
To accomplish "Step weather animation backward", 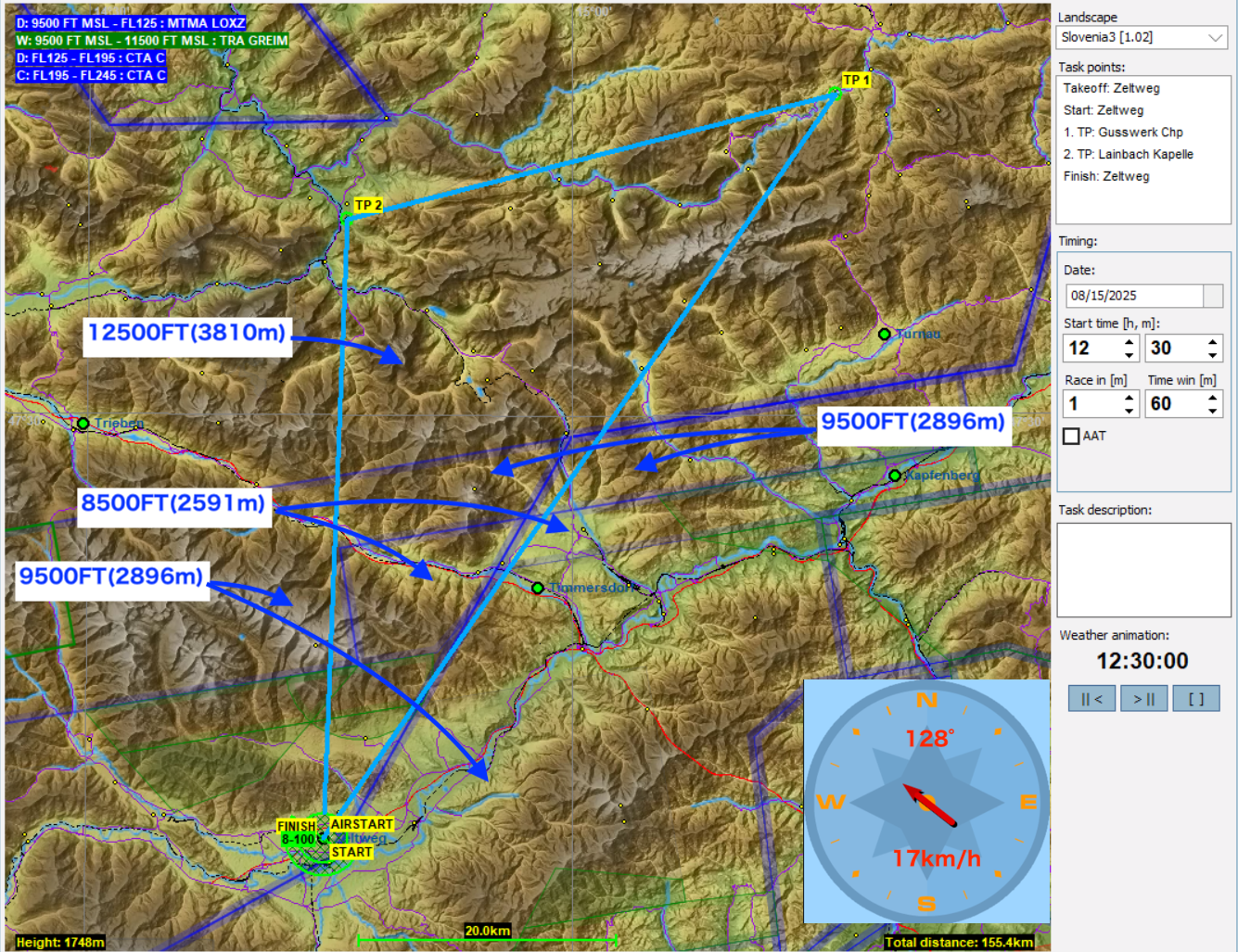I will point(1091,699).
